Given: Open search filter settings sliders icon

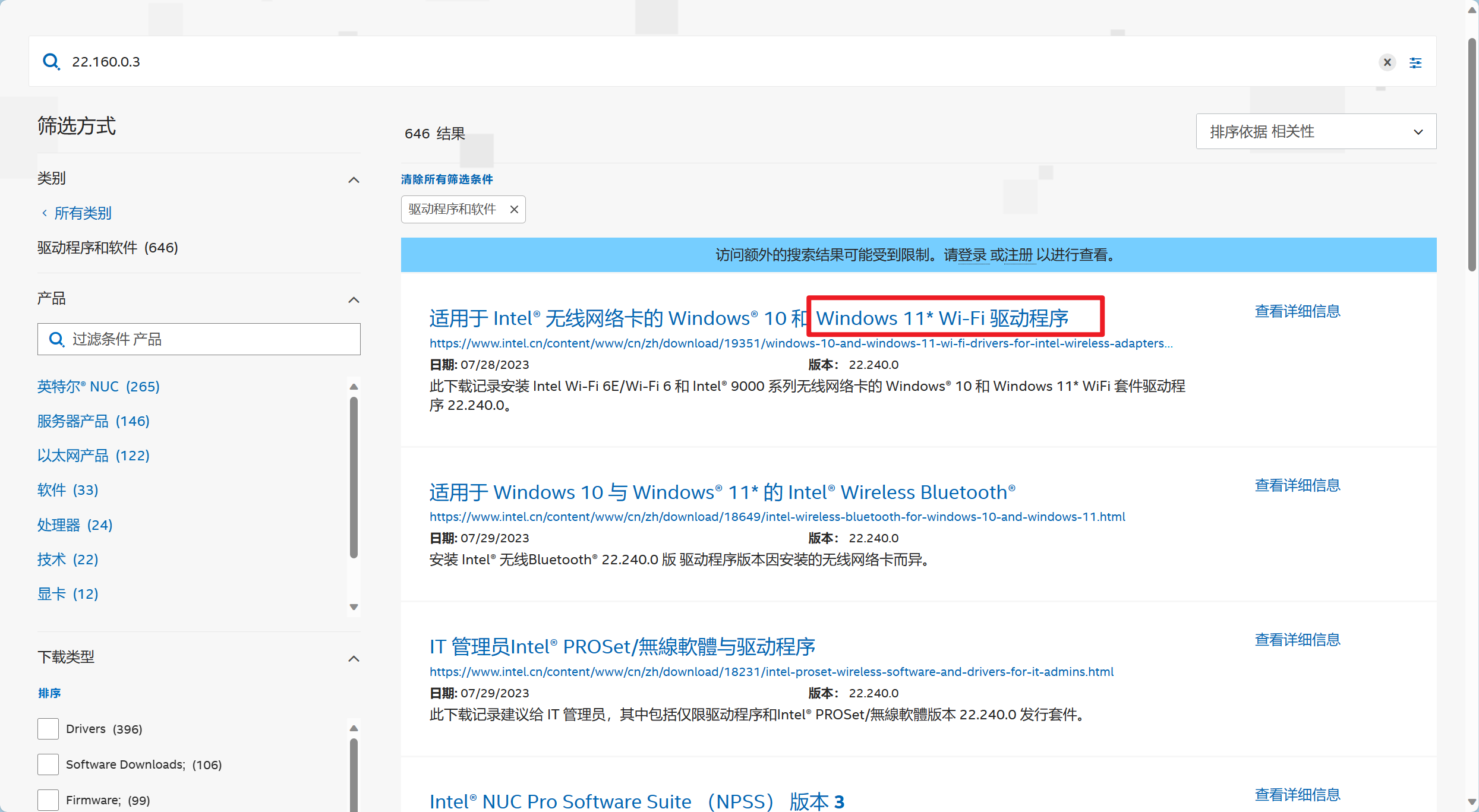Looking at the screenshot, I should [1415, 62].
